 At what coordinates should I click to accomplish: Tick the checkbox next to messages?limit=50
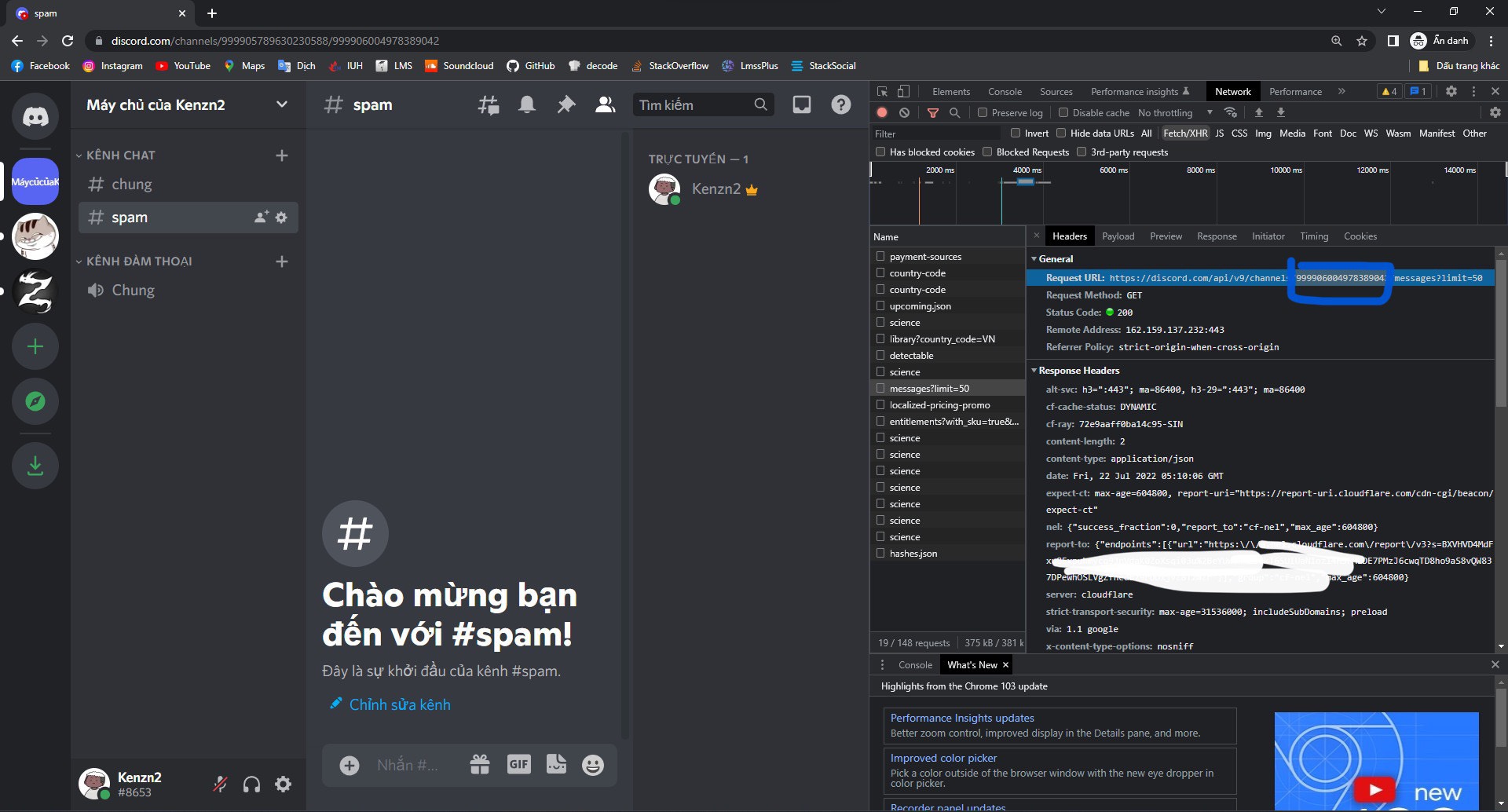[880, 388]
